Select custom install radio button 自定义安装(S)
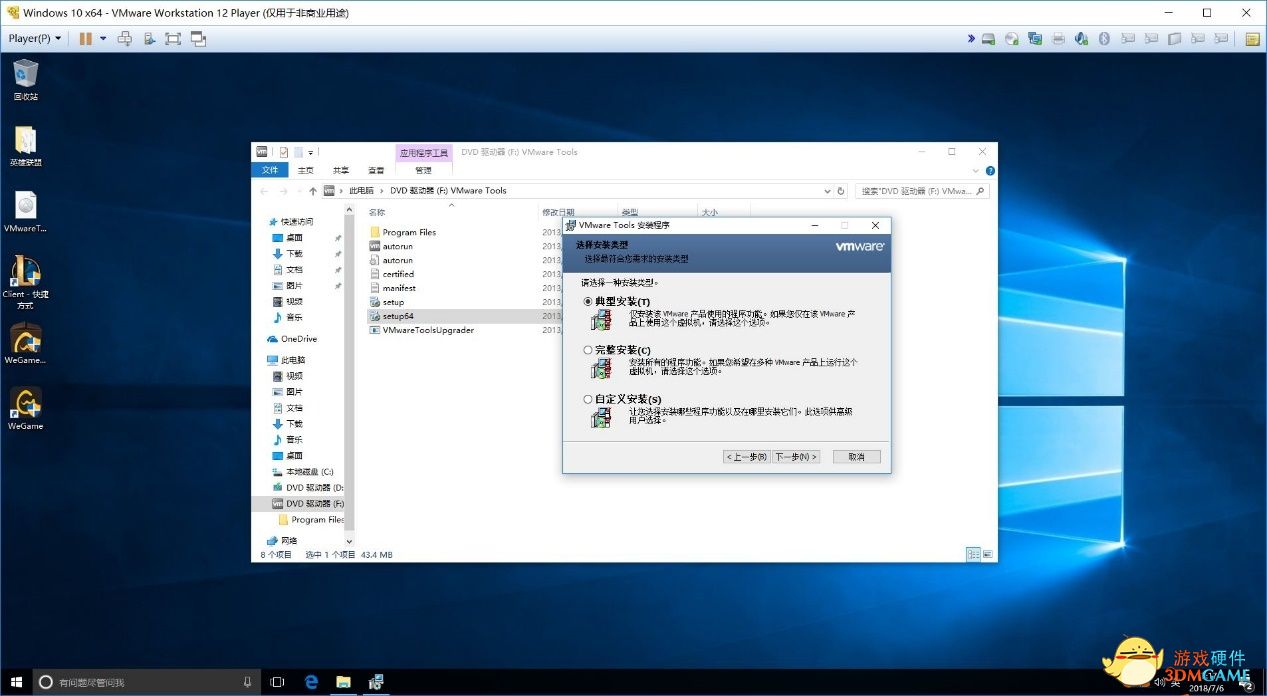Viewport: 1267px width, 696px height. (588, 399)
